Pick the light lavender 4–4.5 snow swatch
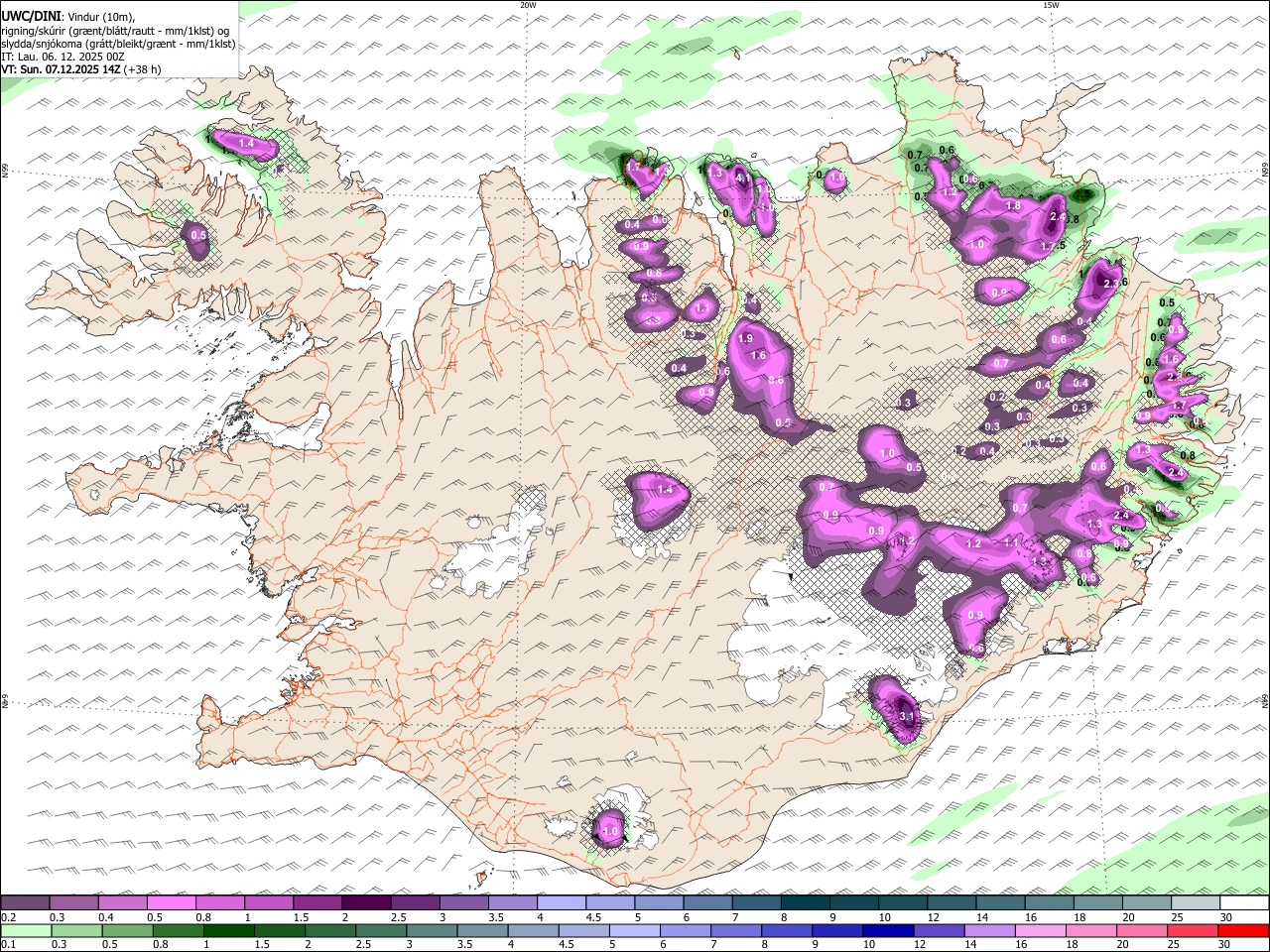The image size is (1270, 952). (561, 903)
